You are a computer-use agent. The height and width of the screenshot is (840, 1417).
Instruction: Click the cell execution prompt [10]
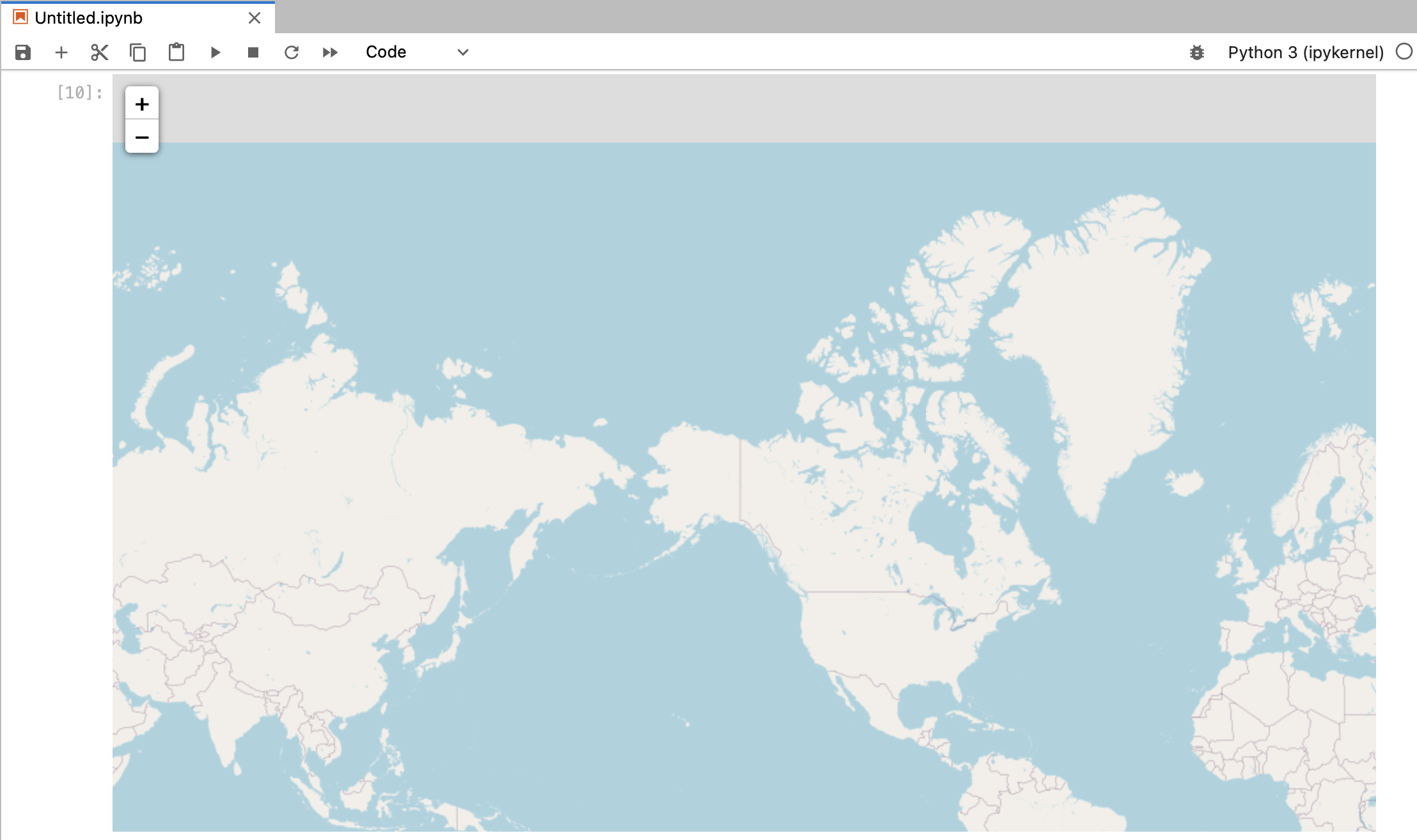point(79,93)
